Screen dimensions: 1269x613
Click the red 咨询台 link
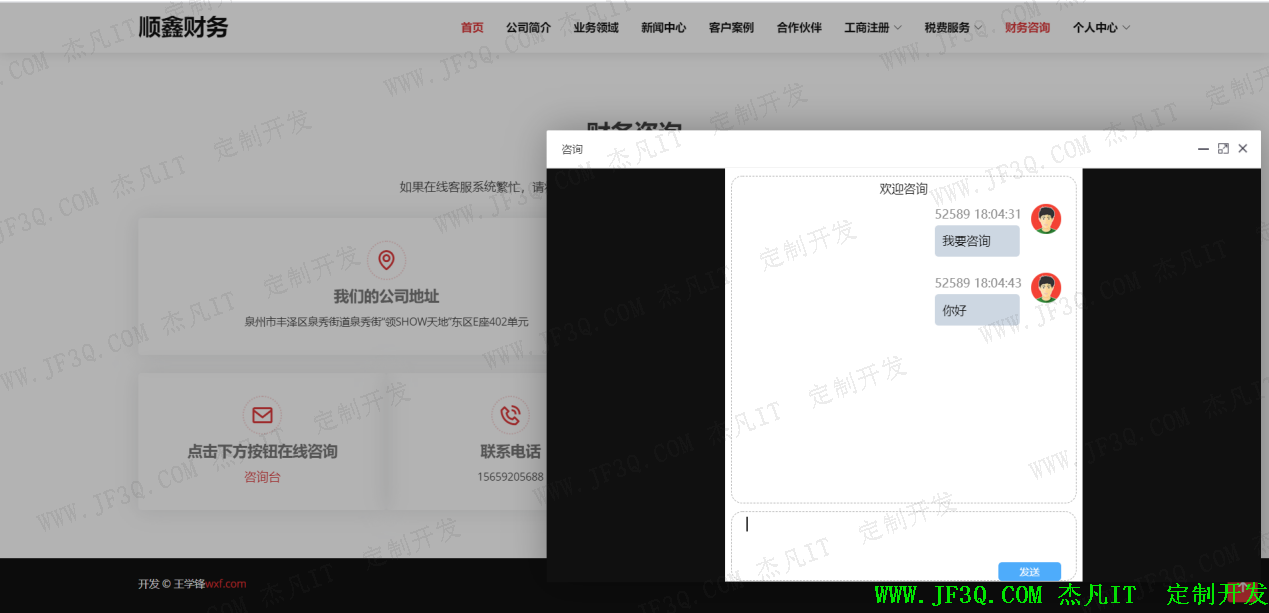(x=262, y=478)
